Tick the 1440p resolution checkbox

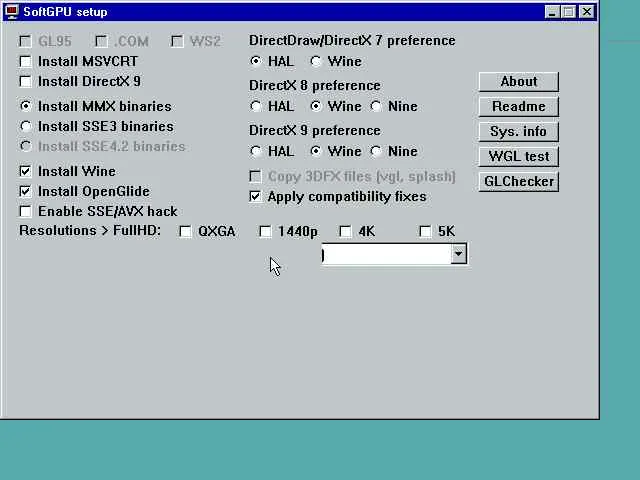265,231
